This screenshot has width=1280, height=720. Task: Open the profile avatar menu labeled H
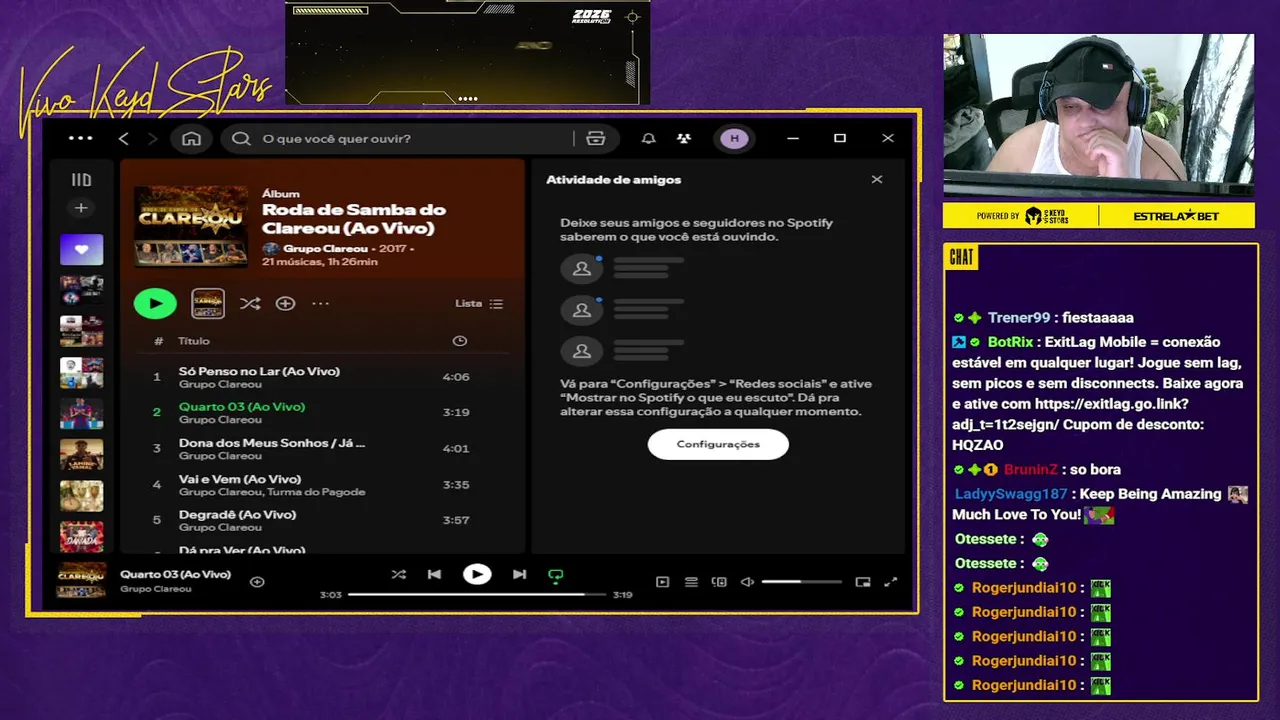point(734,139)
